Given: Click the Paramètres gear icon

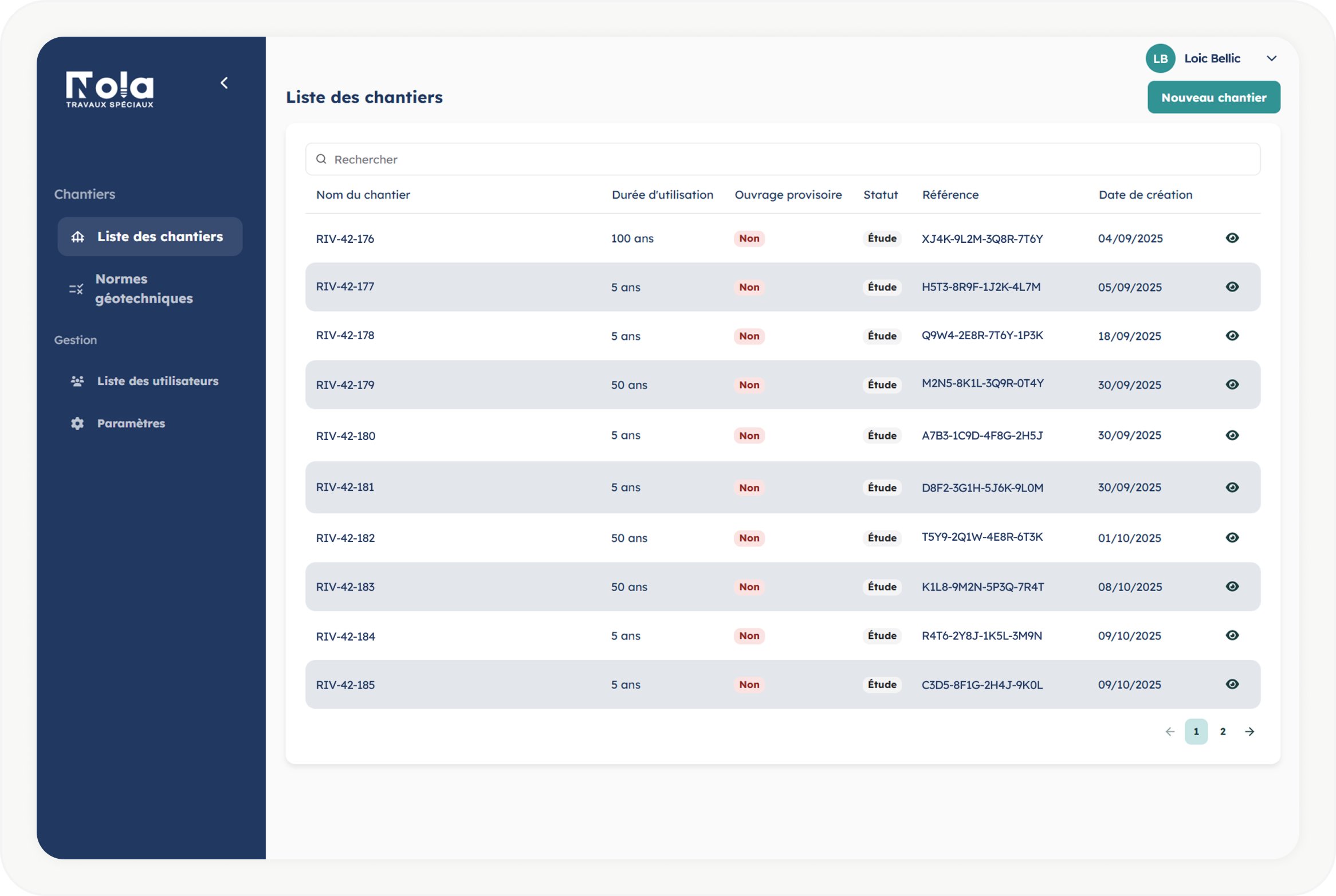Looking at the screenshot, I should coord(77,423).
